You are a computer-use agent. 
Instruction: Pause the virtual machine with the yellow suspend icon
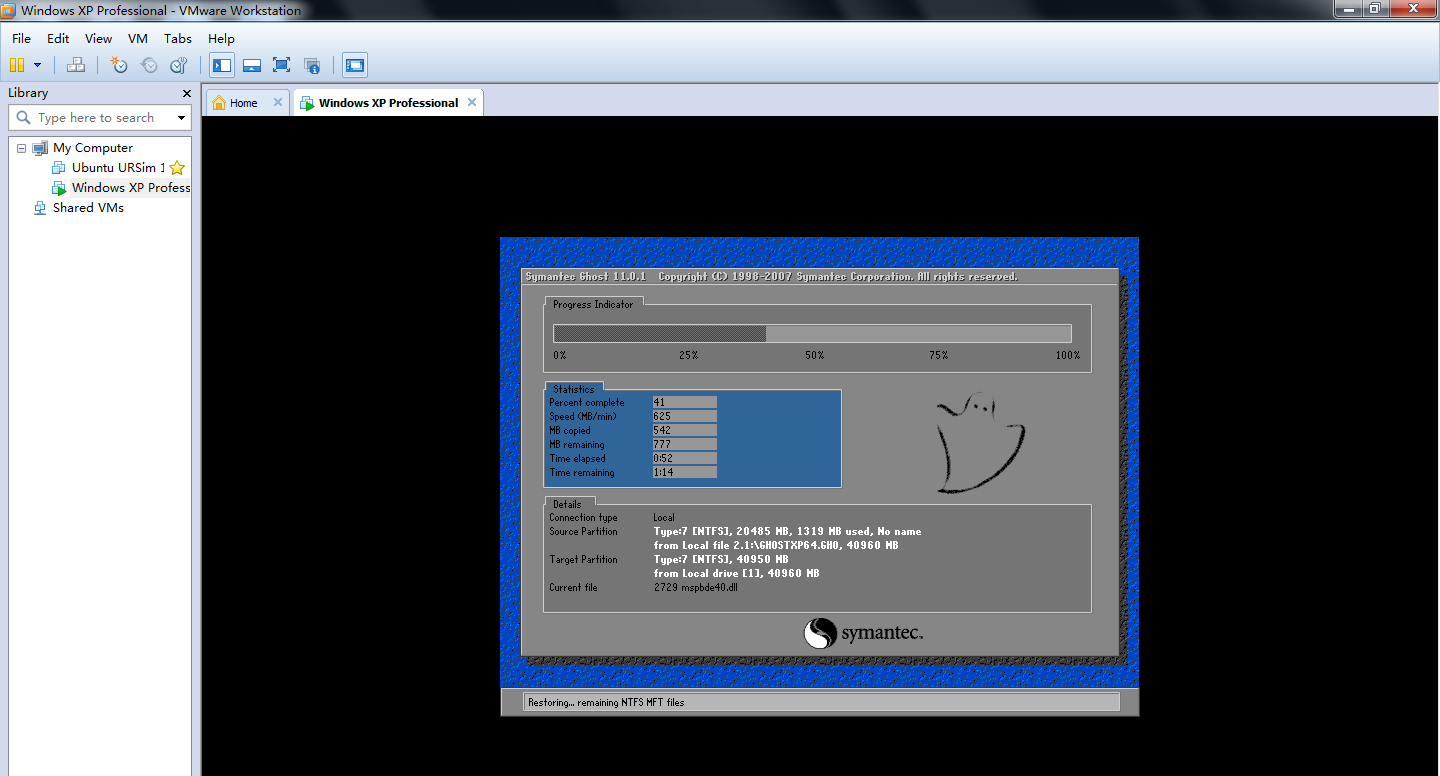pos(17,65)
